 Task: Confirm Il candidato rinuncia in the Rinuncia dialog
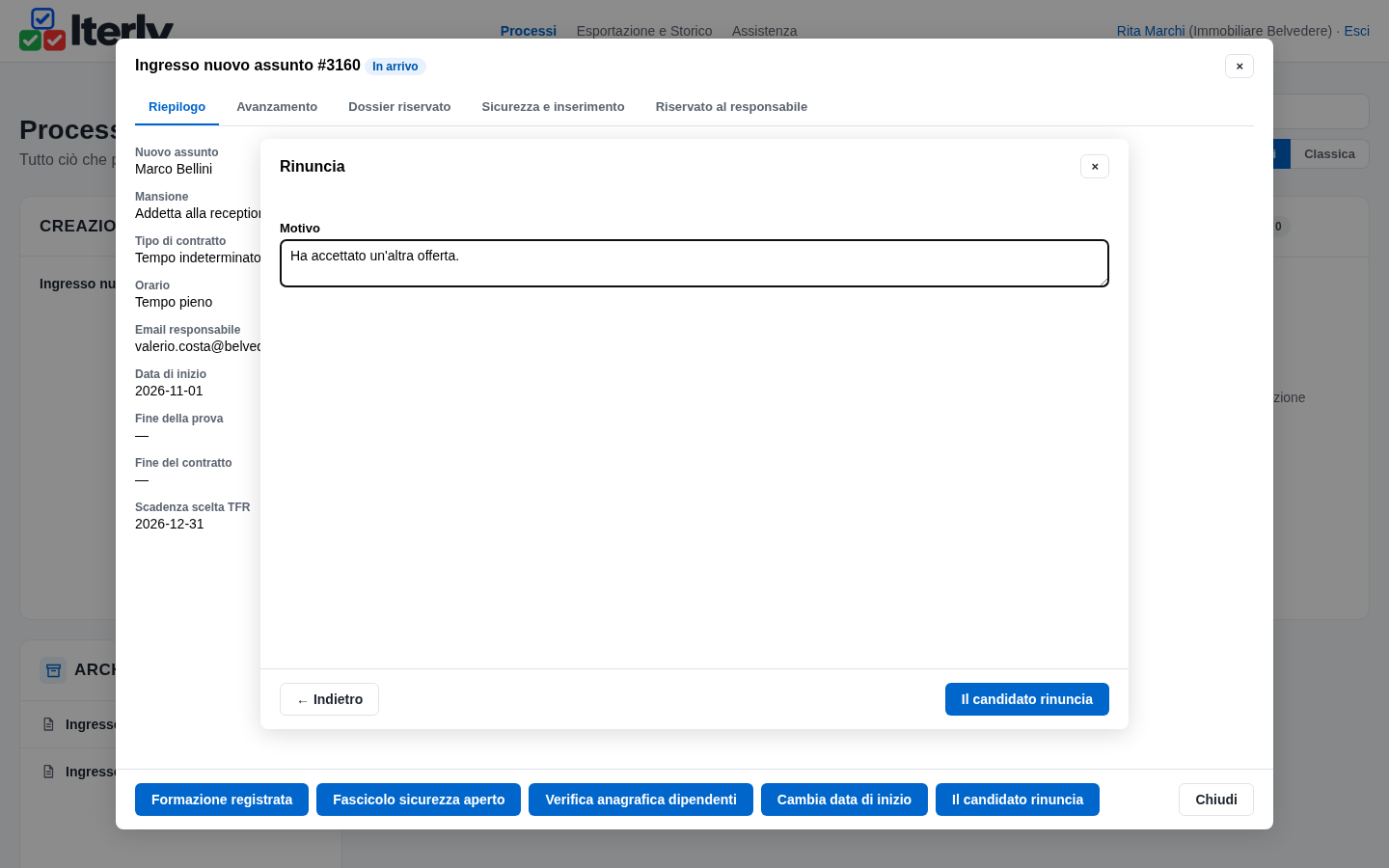[1026, 699]
